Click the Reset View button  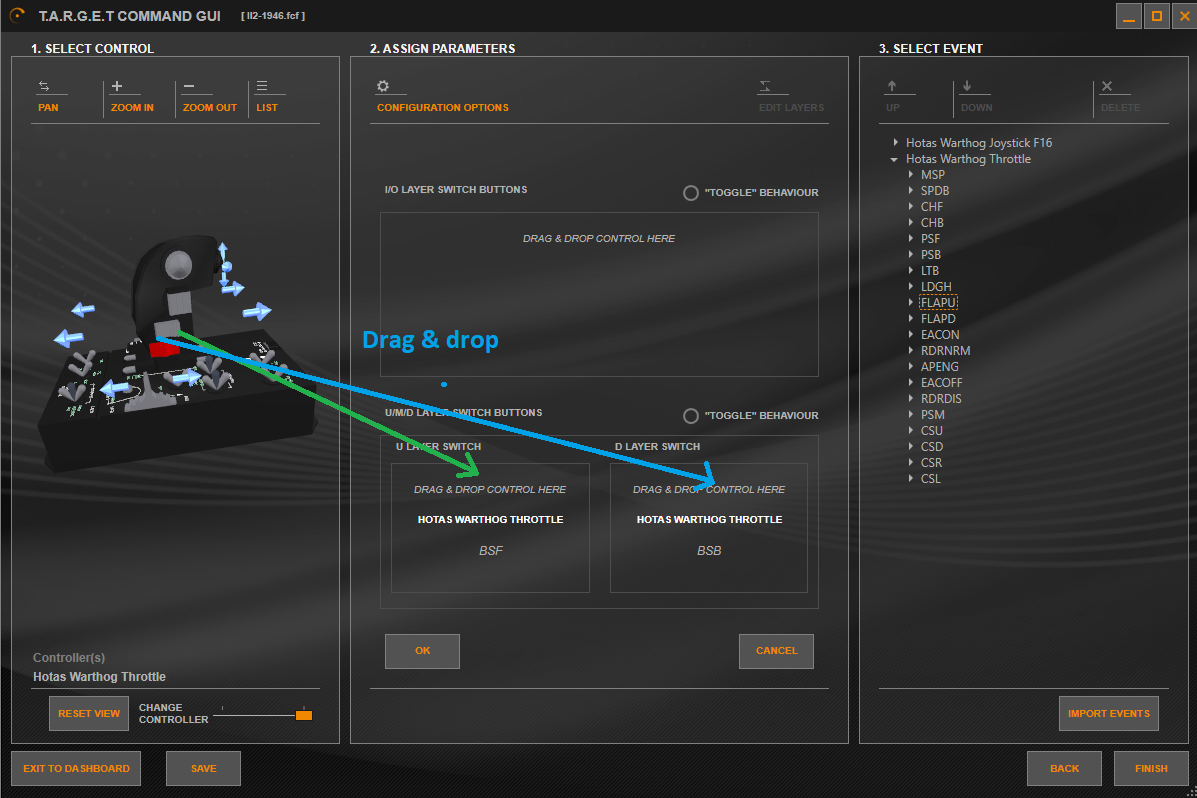point(89,714)
